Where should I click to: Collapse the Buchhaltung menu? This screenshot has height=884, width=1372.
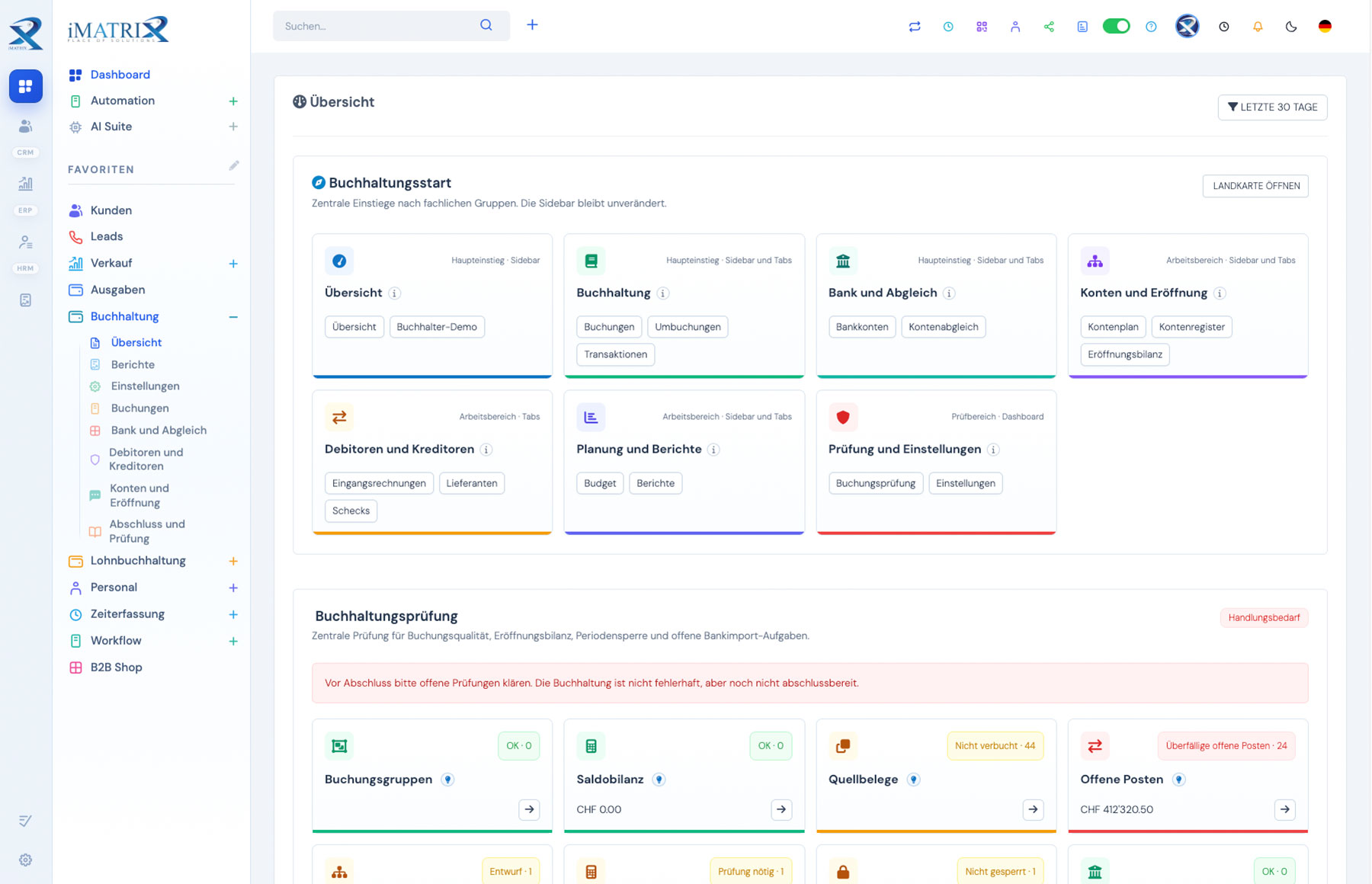[x=233, y=316]
